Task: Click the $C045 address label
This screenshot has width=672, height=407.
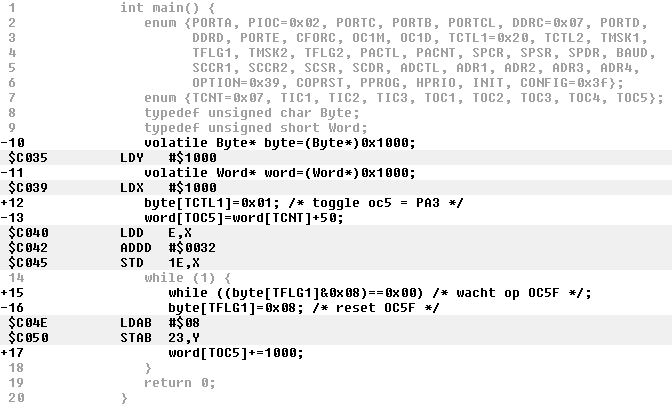Action: pos(27,262)
